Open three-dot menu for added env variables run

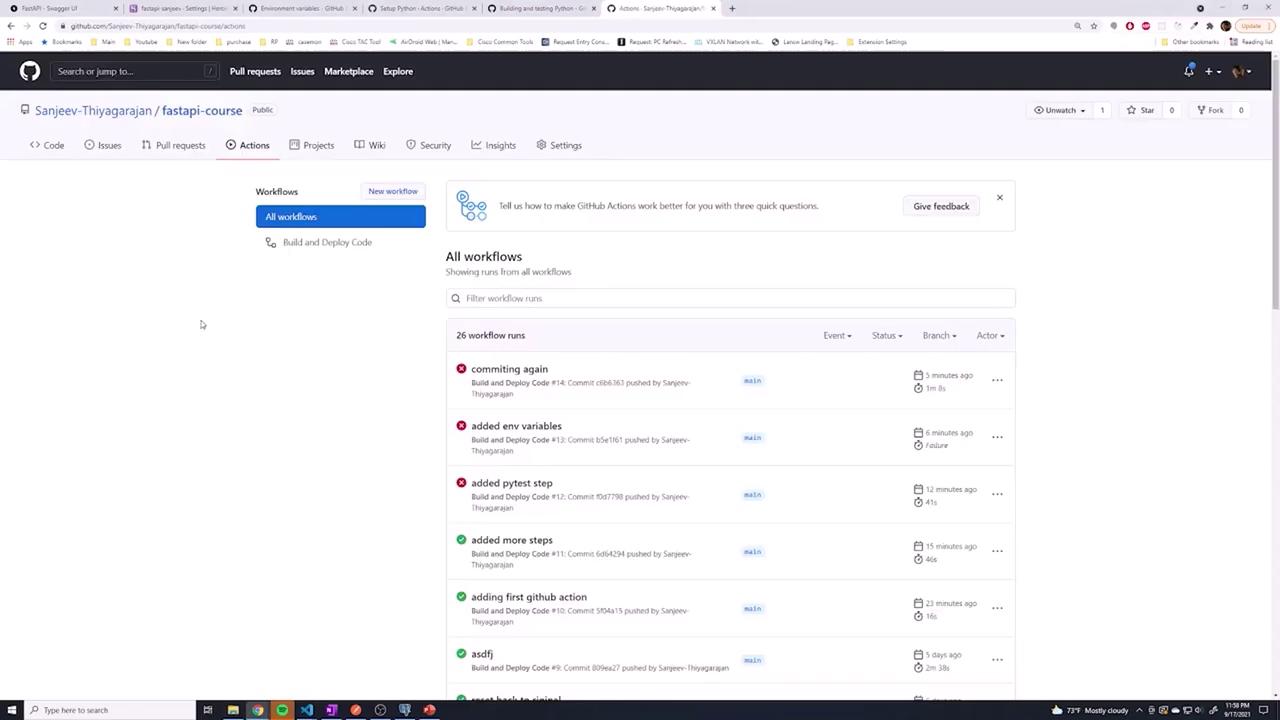[x=997, y=437]
